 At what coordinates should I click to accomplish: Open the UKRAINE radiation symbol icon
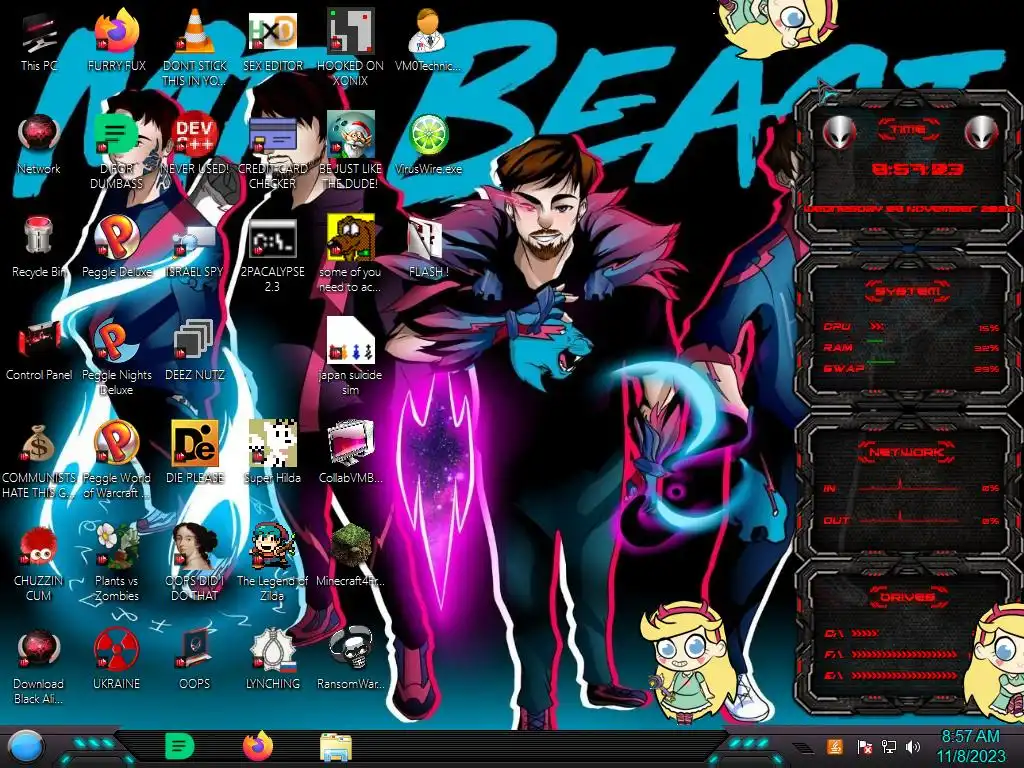pyautogui.click(x=116, y=660)
